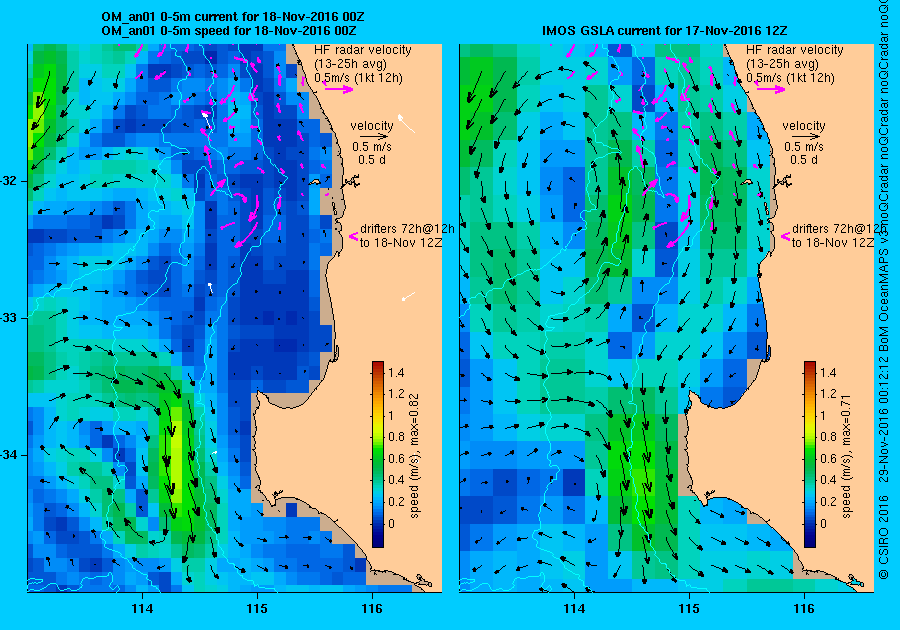
Task: Click longitude label '115' under OM_an01 map
Action: [257, 609]
